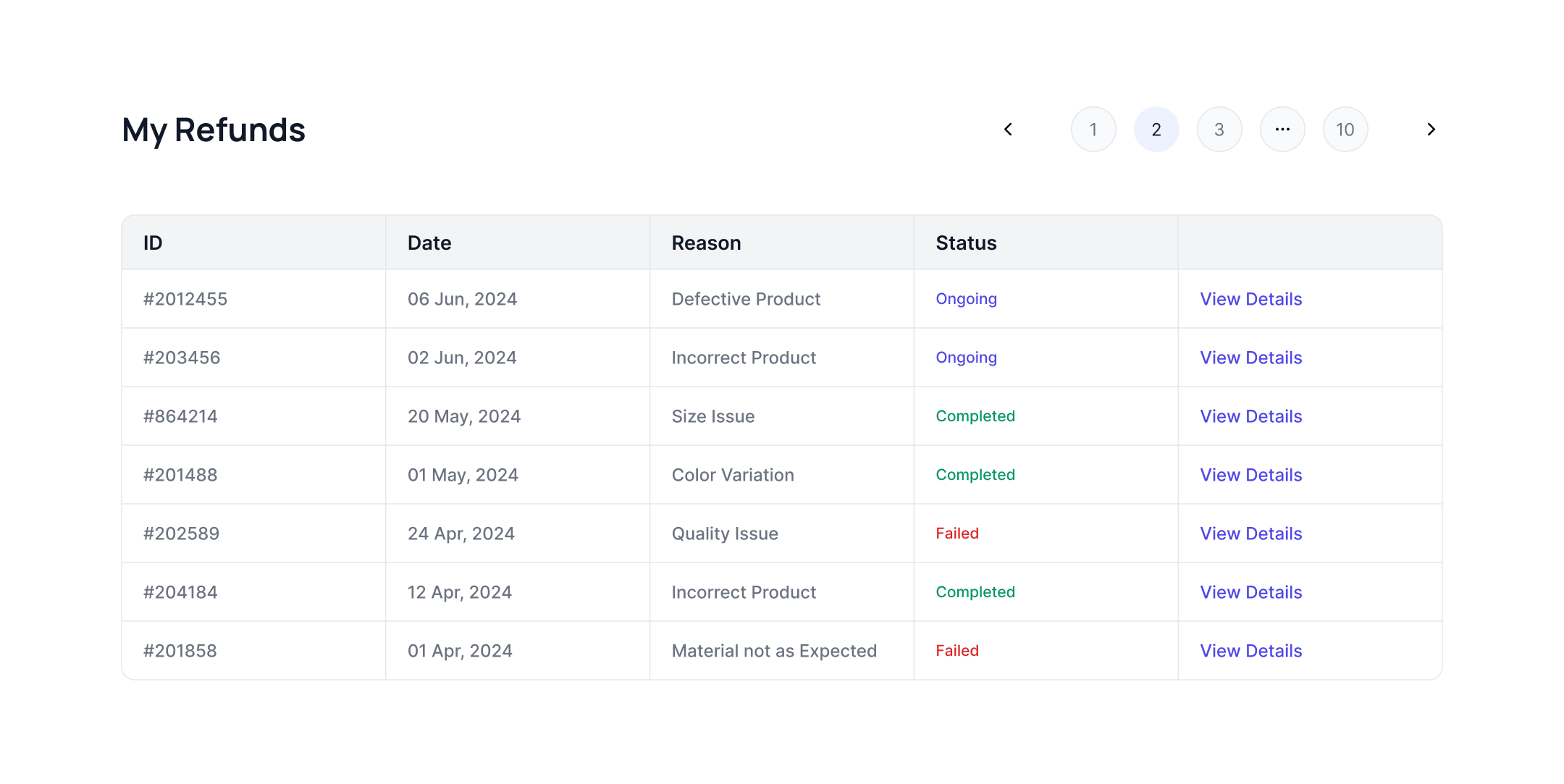Select refund ID #204184
This screenshot has width=1564, height=784.
180,592
